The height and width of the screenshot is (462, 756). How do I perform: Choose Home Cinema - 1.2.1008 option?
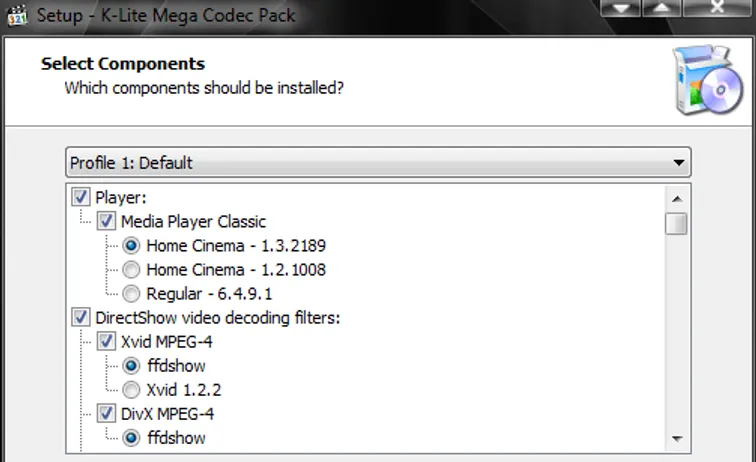tap(131, 269)
